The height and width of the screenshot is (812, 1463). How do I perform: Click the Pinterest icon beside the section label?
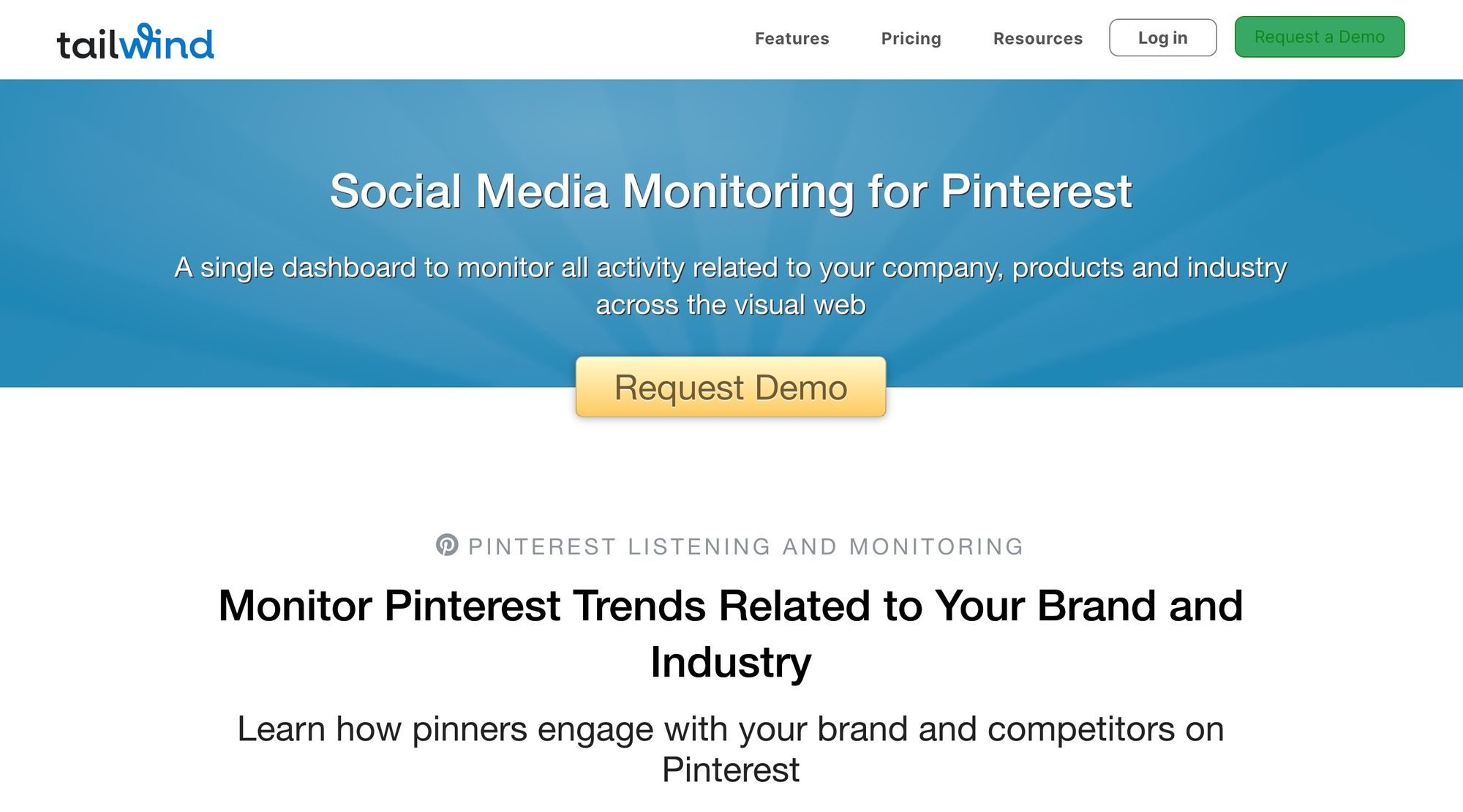coord(447,546)
